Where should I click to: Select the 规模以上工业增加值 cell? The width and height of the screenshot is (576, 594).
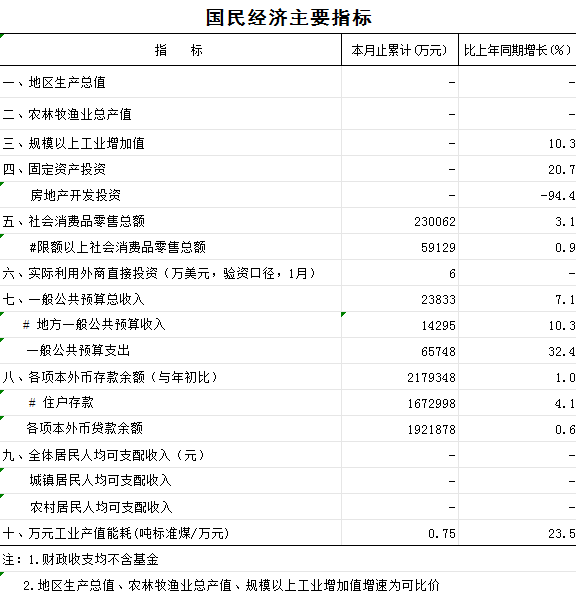click(171, 143)
